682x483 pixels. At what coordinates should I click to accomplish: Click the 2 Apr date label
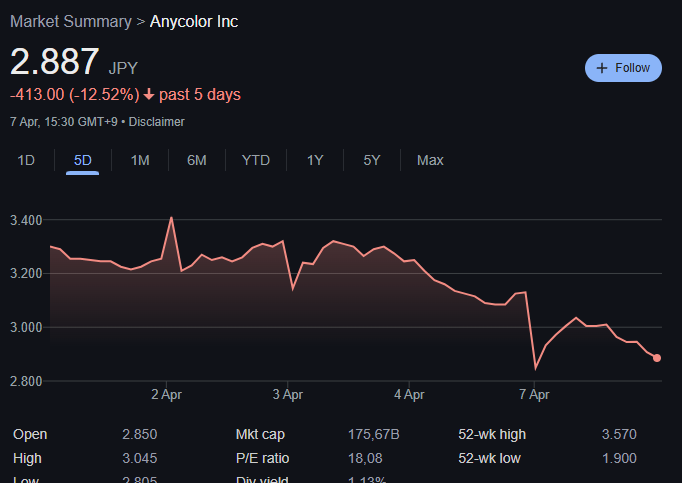click(x=167, y=395)
